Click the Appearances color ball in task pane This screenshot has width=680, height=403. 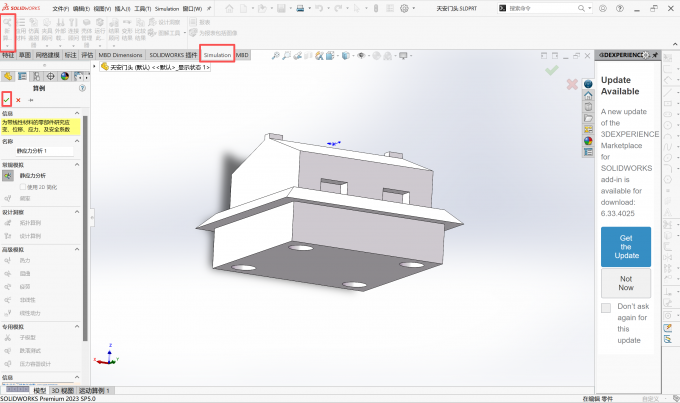[588, 140]
